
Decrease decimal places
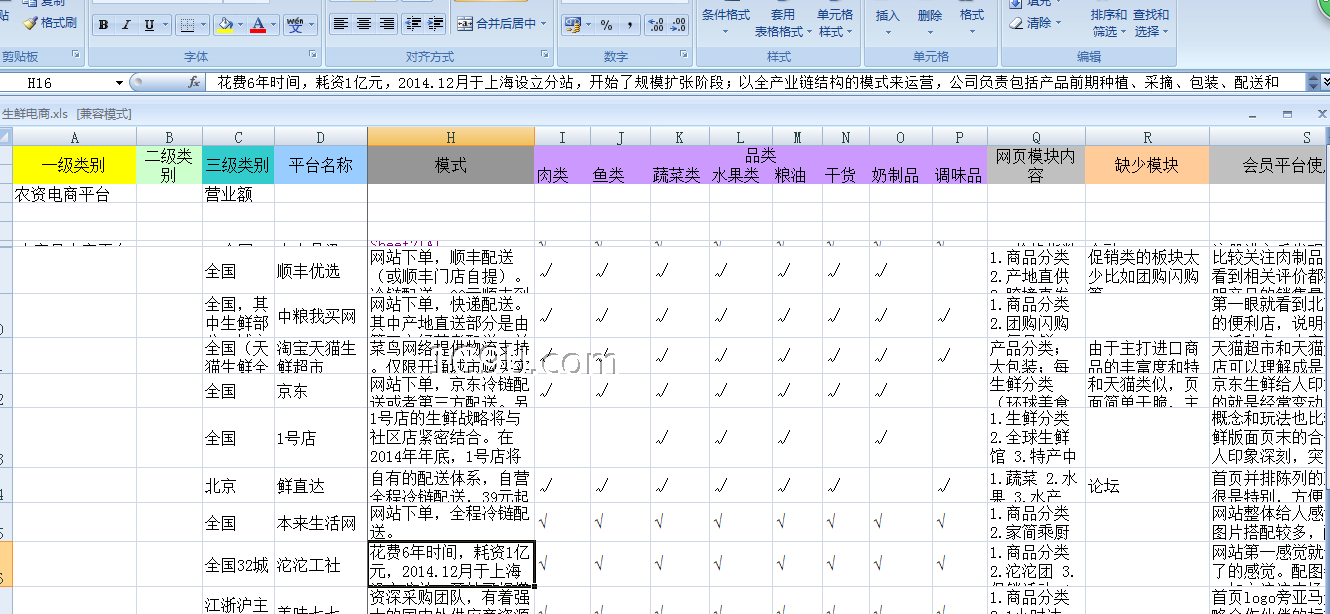[x=678, y=25]
